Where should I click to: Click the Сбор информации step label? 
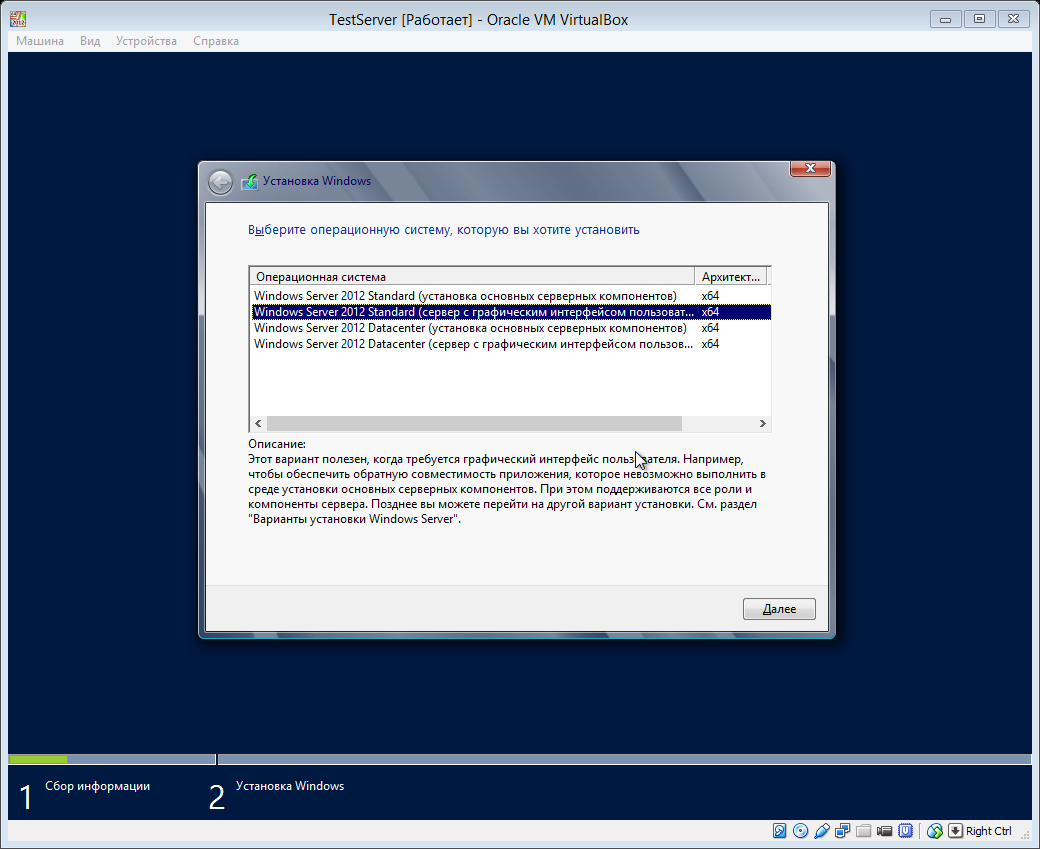98,786
